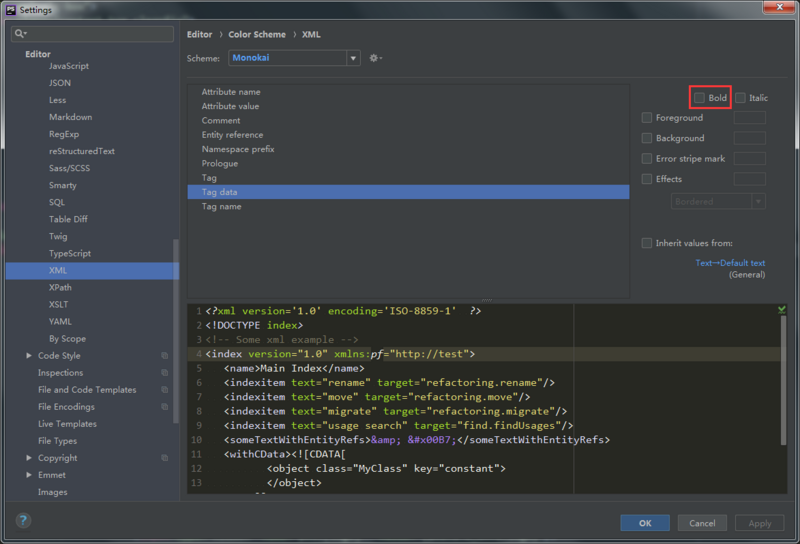Click the copy icon beside Inspections

point(165,373)
